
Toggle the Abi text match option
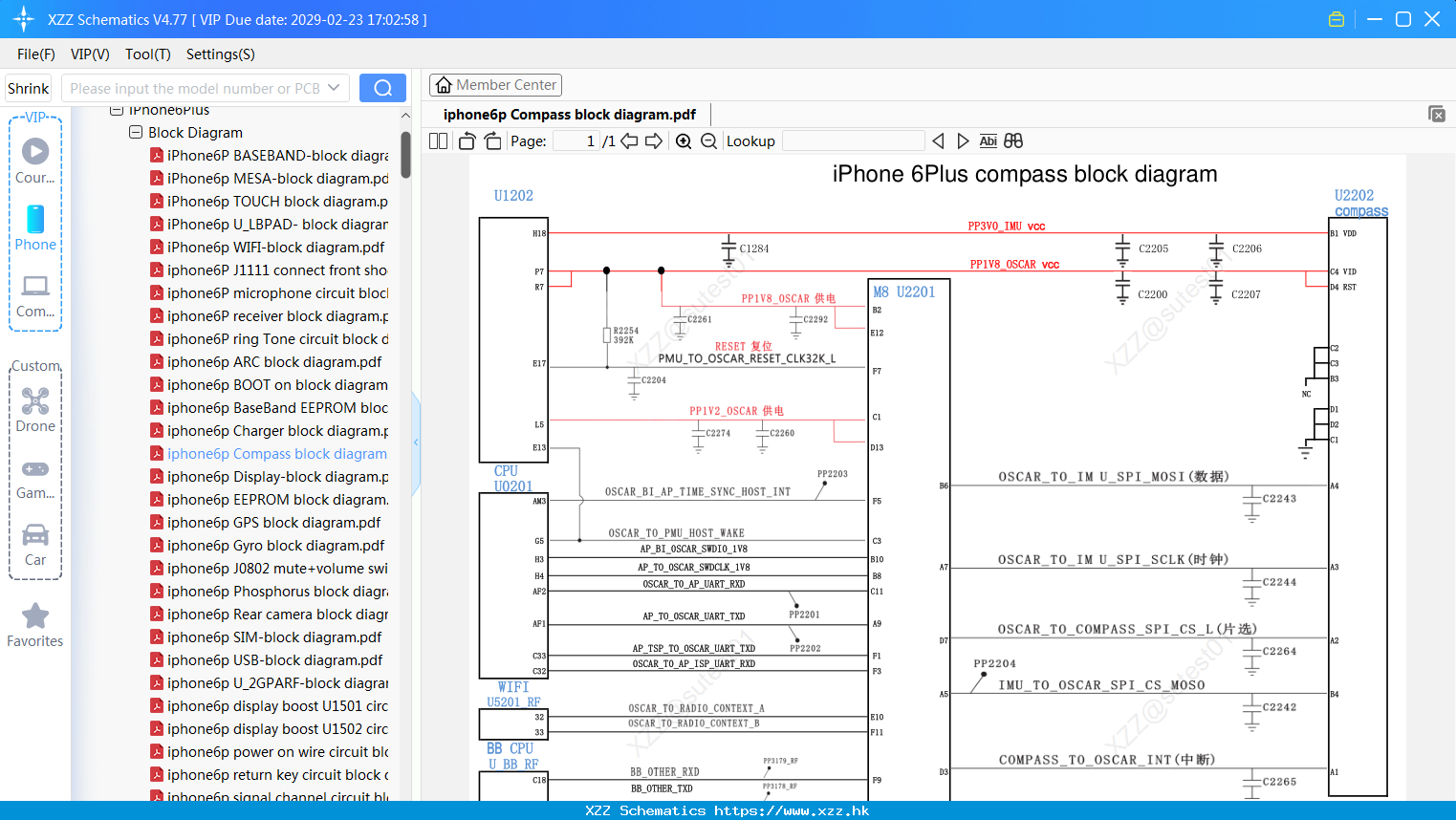[988, 140]
